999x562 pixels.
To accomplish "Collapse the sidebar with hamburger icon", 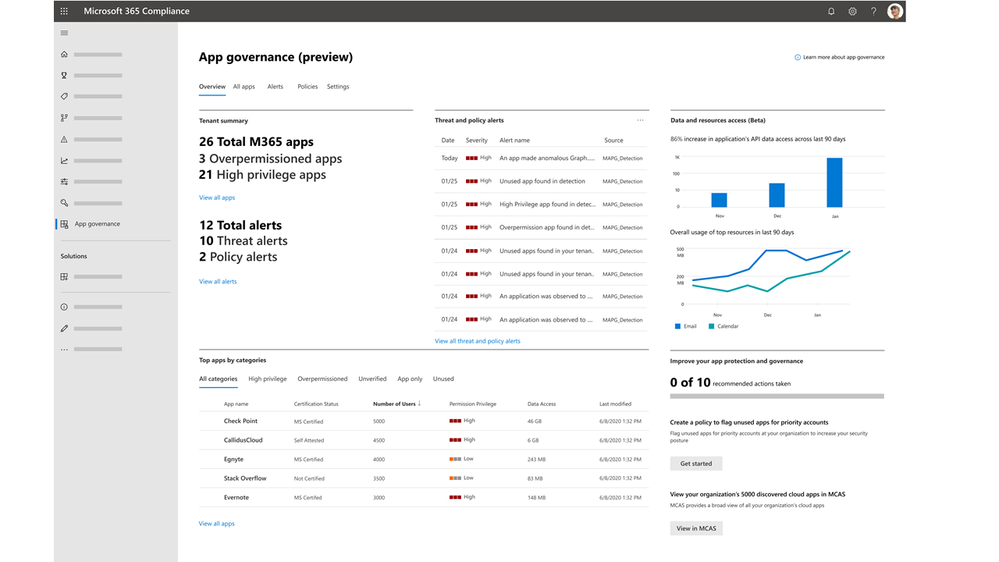I will (64, 33).
